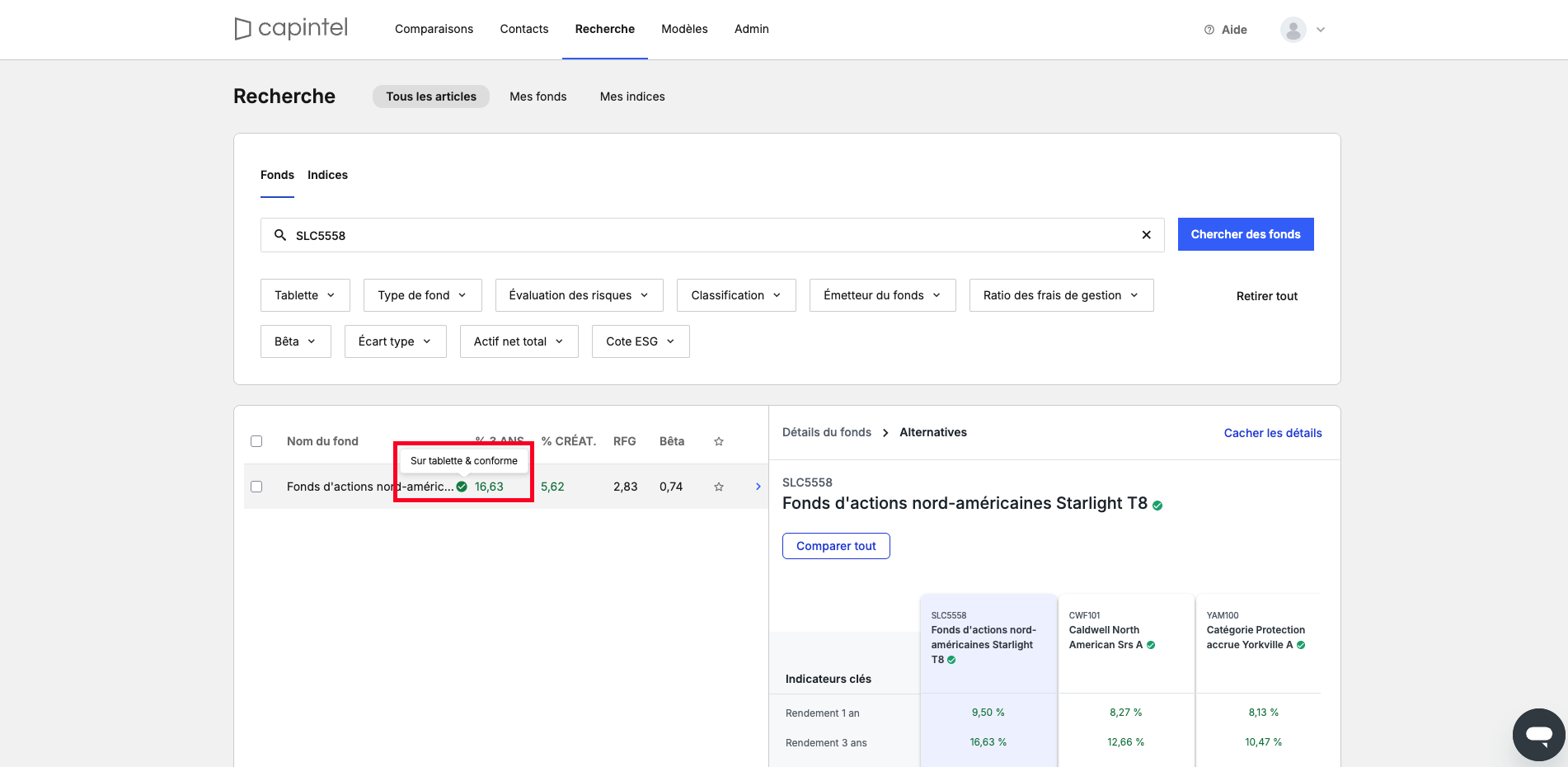Click Détails du fonds breadcrumb
1568x767 pixels.
pyautogui.click(x=827, y=432)
